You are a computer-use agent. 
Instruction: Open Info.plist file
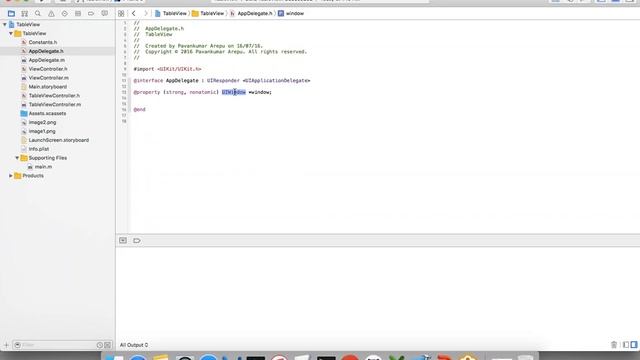pyautogui.click(x=39, y=149)
